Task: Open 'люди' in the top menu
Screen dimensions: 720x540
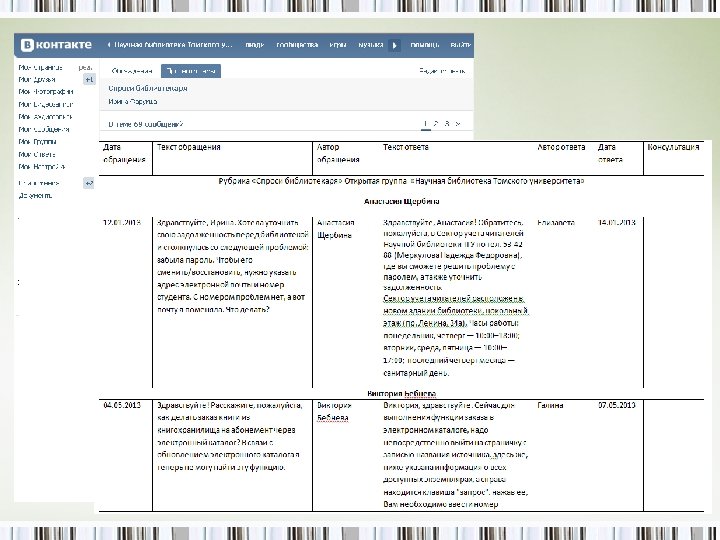Action: [x=254, y=45]
